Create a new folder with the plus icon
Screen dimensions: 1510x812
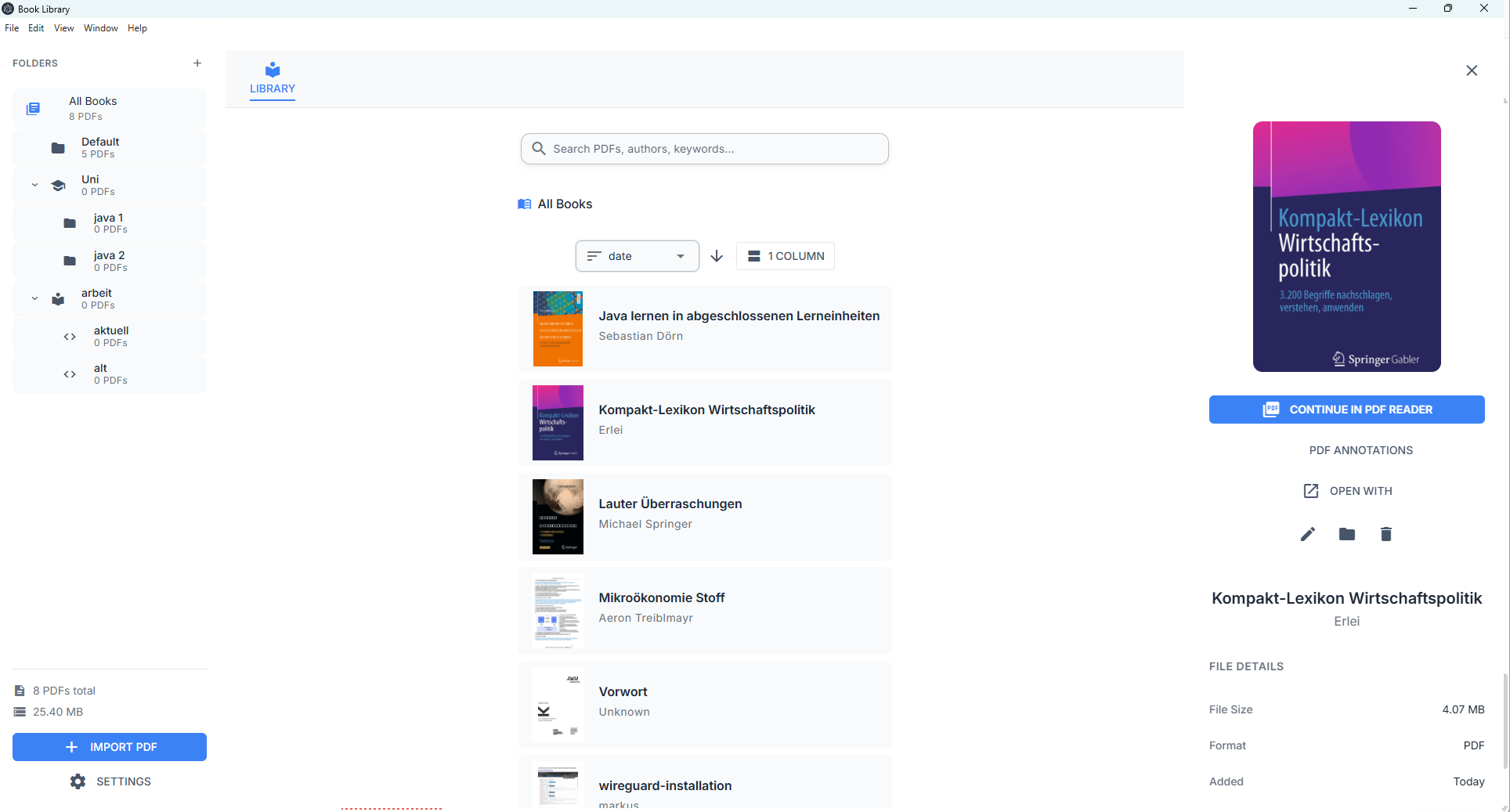(x=197, y=63)
